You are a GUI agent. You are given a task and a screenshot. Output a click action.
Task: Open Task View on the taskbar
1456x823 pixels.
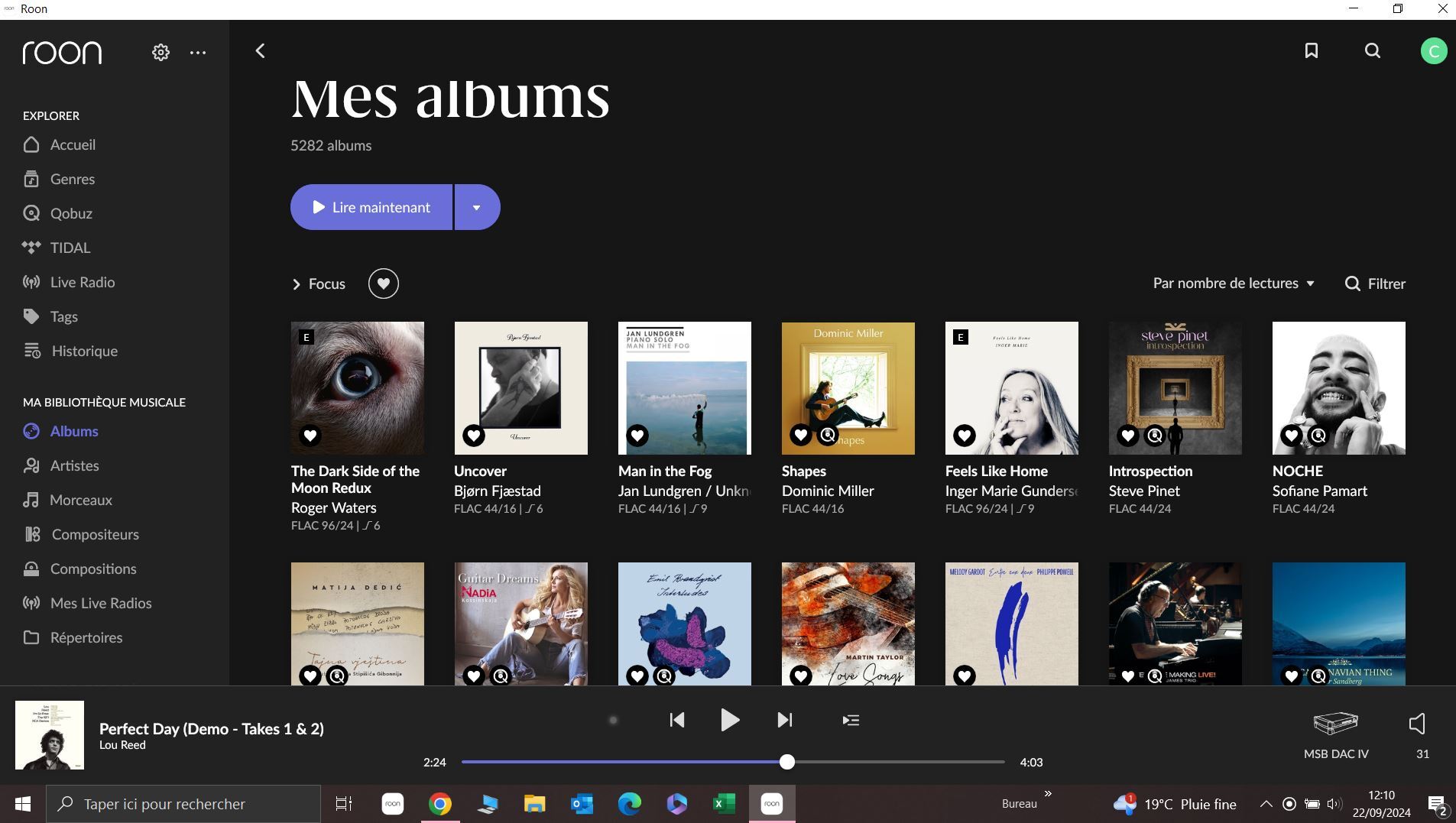tap(344, 804)
